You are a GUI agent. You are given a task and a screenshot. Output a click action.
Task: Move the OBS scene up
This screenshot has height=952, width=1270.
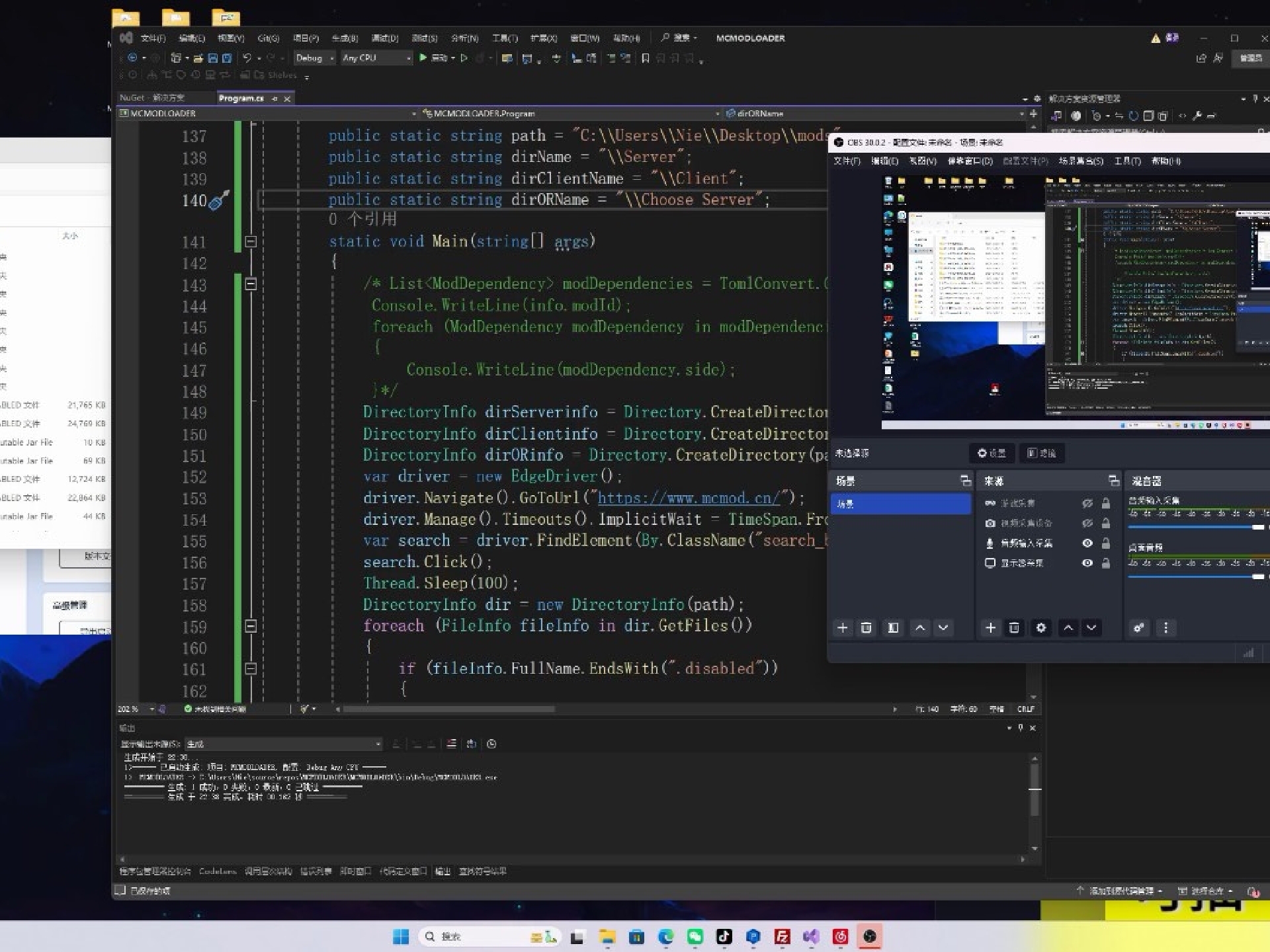pos(919,627)
